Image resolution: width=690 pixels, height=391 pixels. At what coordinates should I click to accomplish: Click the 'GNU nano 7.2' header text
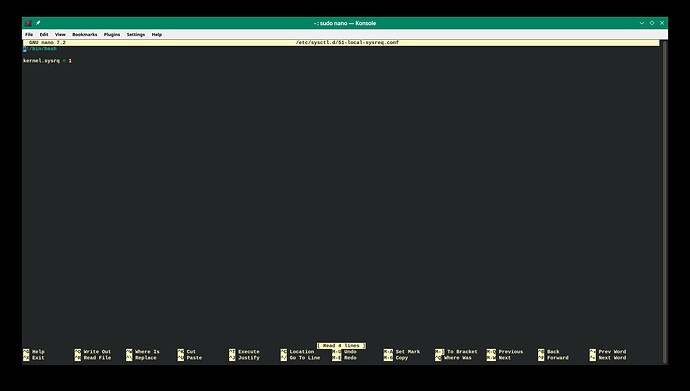[x=48, y=43]
